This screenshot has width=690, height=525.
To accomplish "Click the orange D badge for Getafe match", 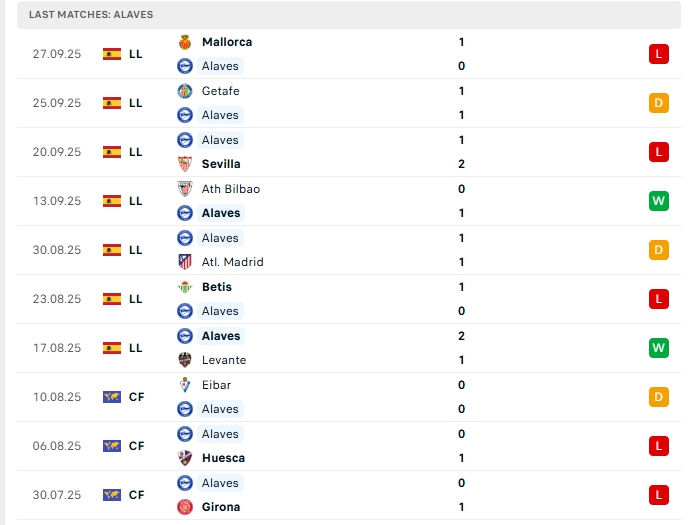I will pyautogui.click(x=658, y=103).
